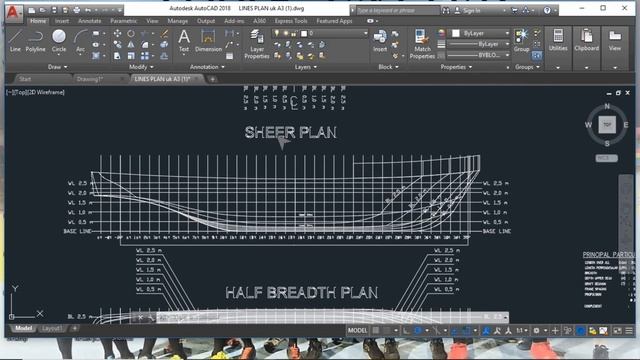Open the object color ByLayer swatch dropdown

click(478, 33)
